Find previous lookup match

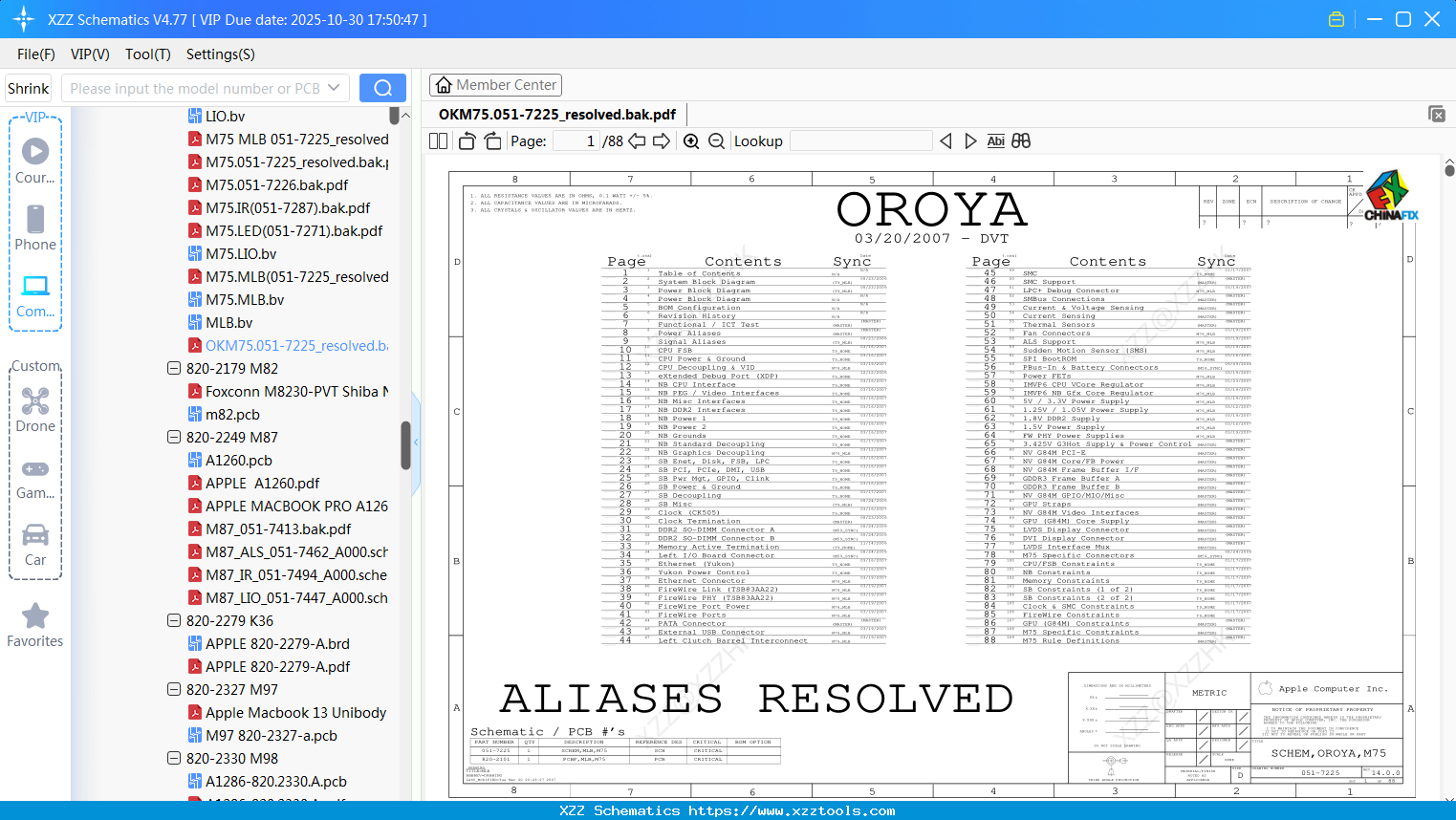tap(945, 141)
